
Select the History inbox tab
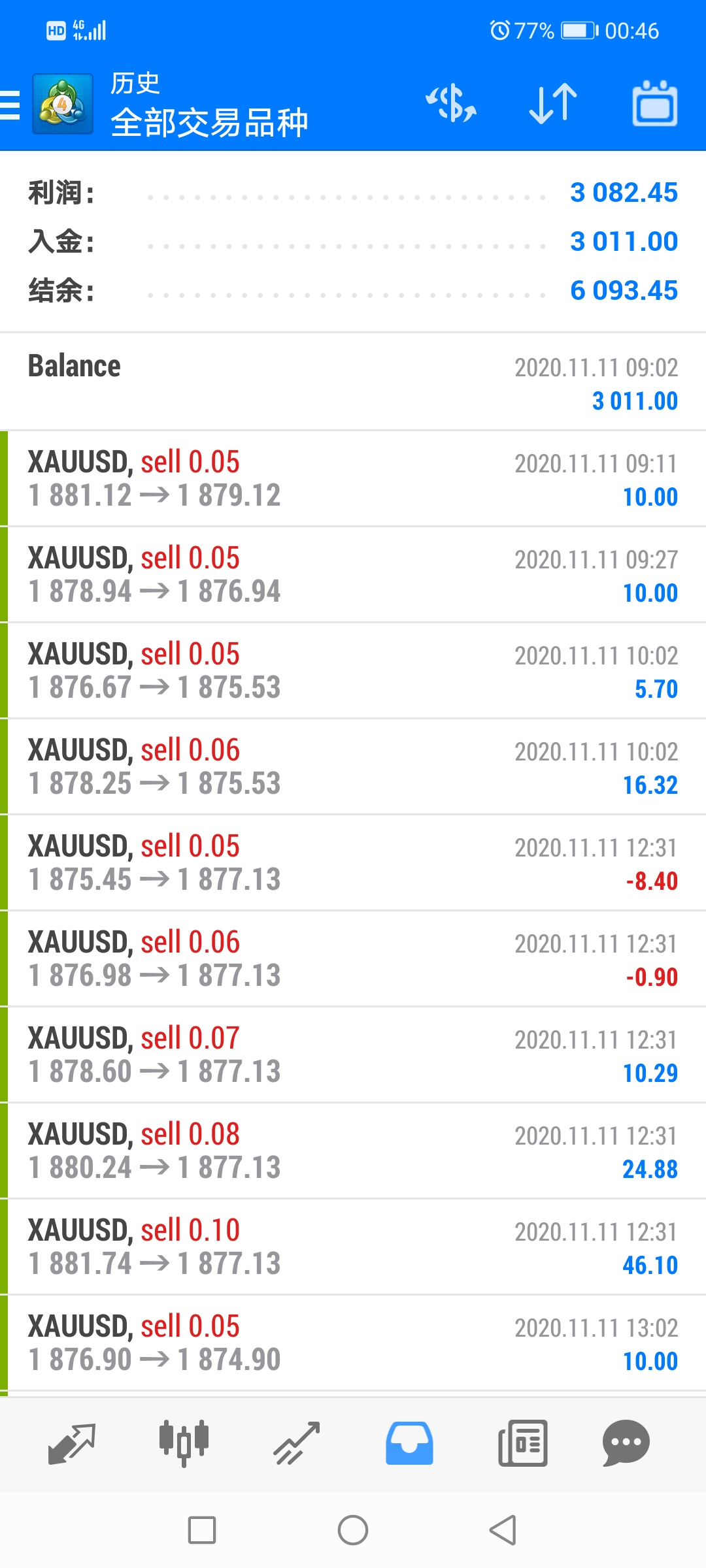coord(409,1443)
